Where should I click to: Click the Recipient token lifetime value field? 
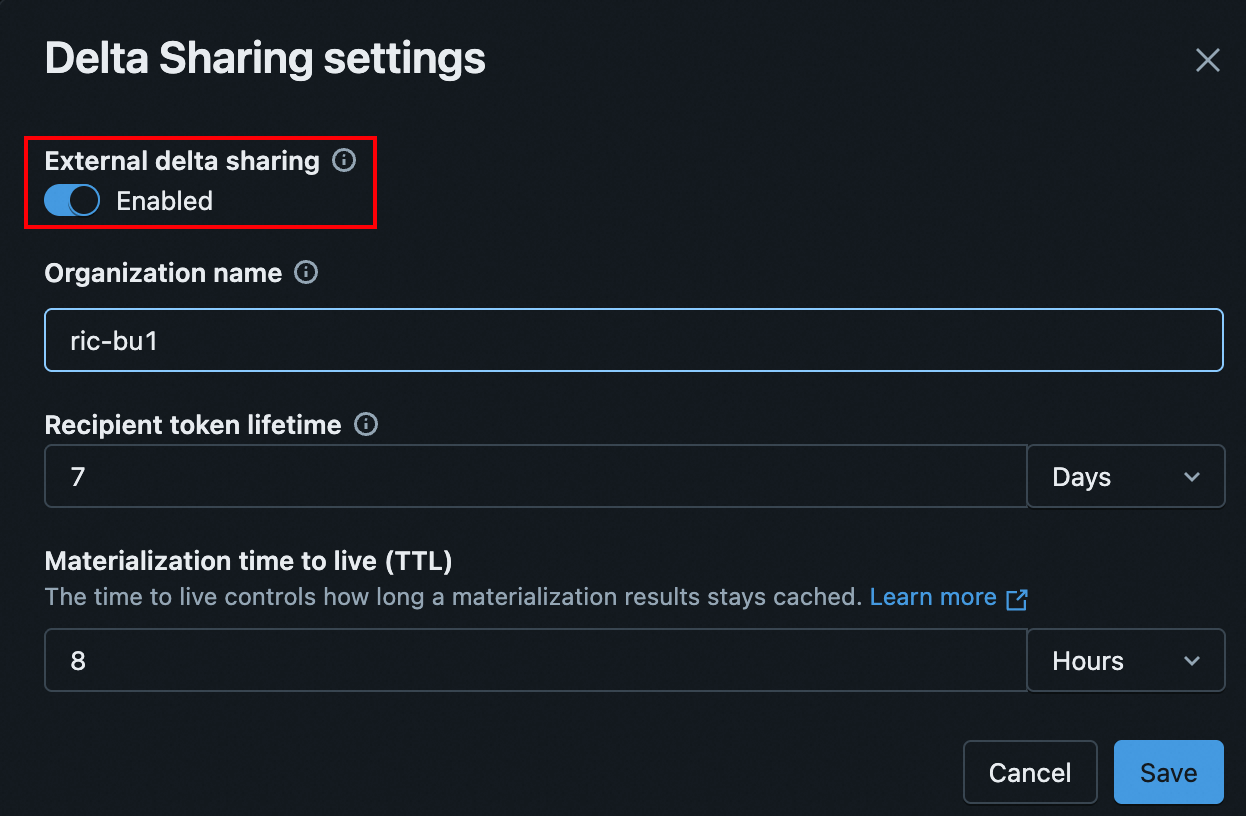[536, 477]
